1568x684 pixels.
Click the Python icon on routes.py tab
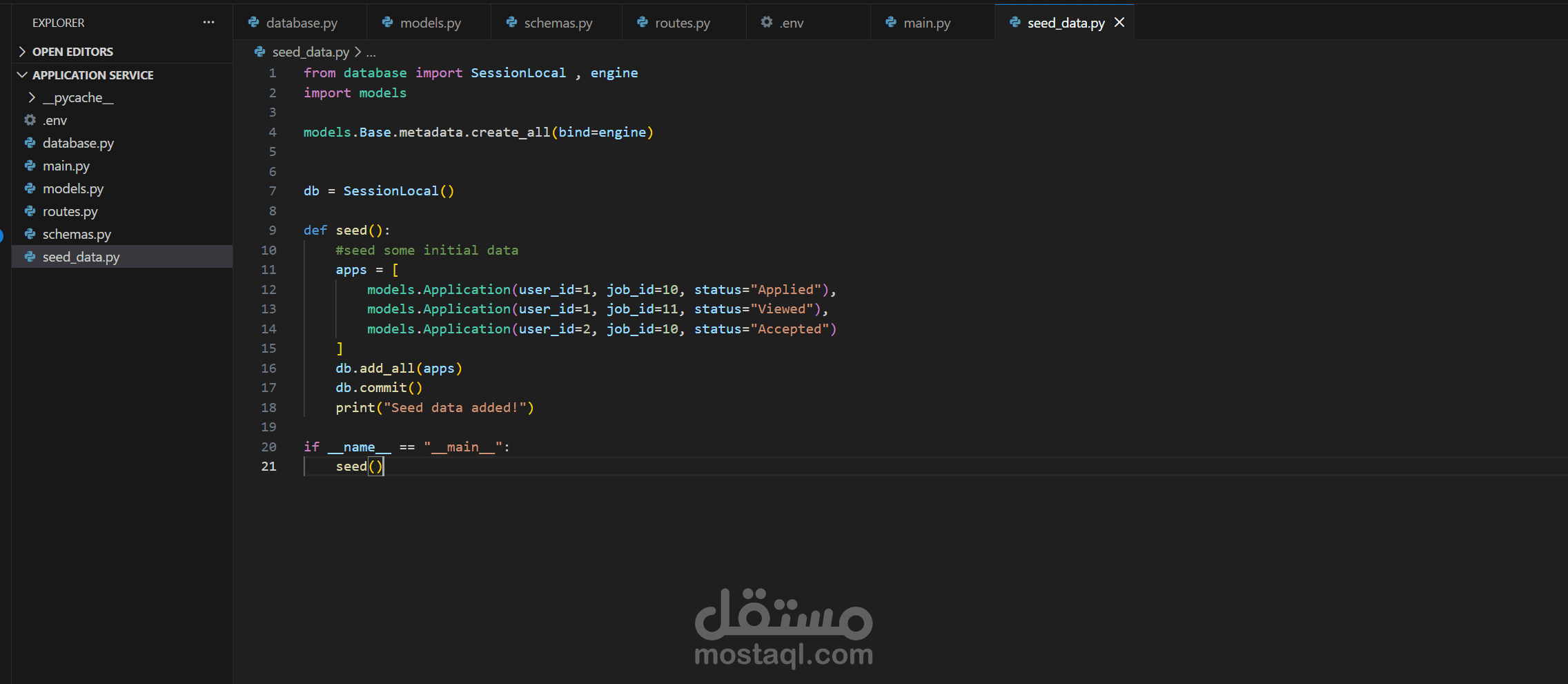(x=643, y=22)
